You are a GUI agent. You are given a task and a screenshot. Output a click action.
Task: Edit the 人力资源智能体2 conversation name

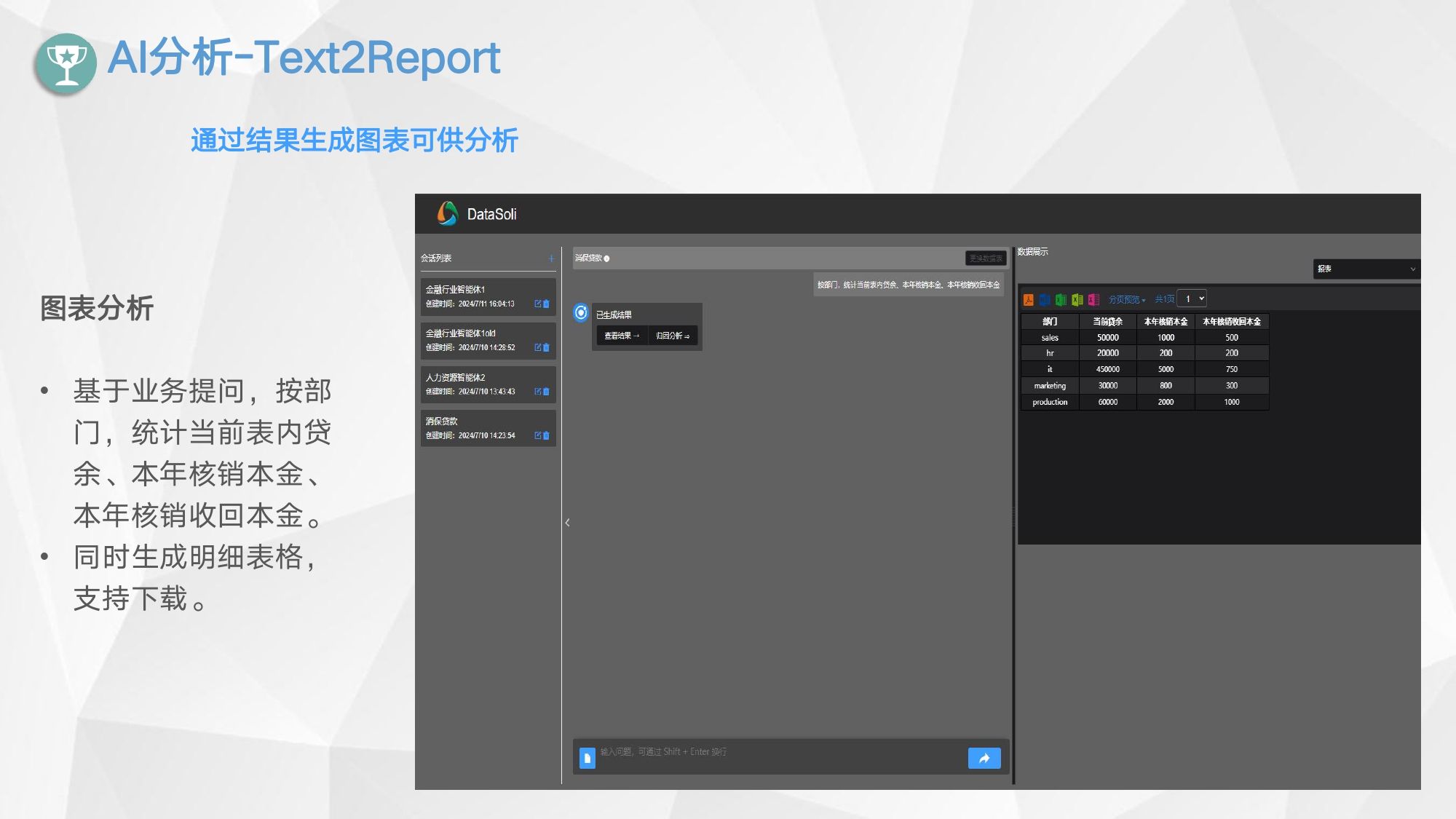538,392
